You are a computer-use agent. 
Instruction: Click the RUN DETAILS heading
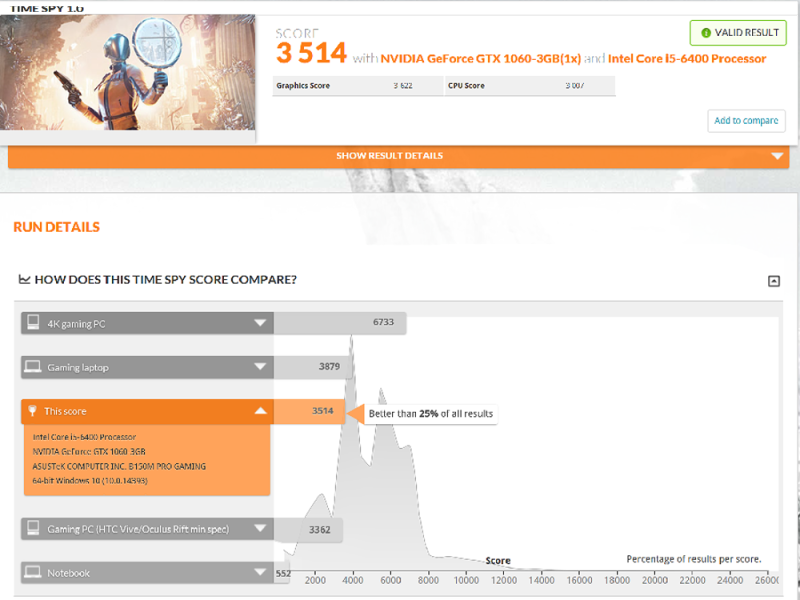(x=57, y=227)
